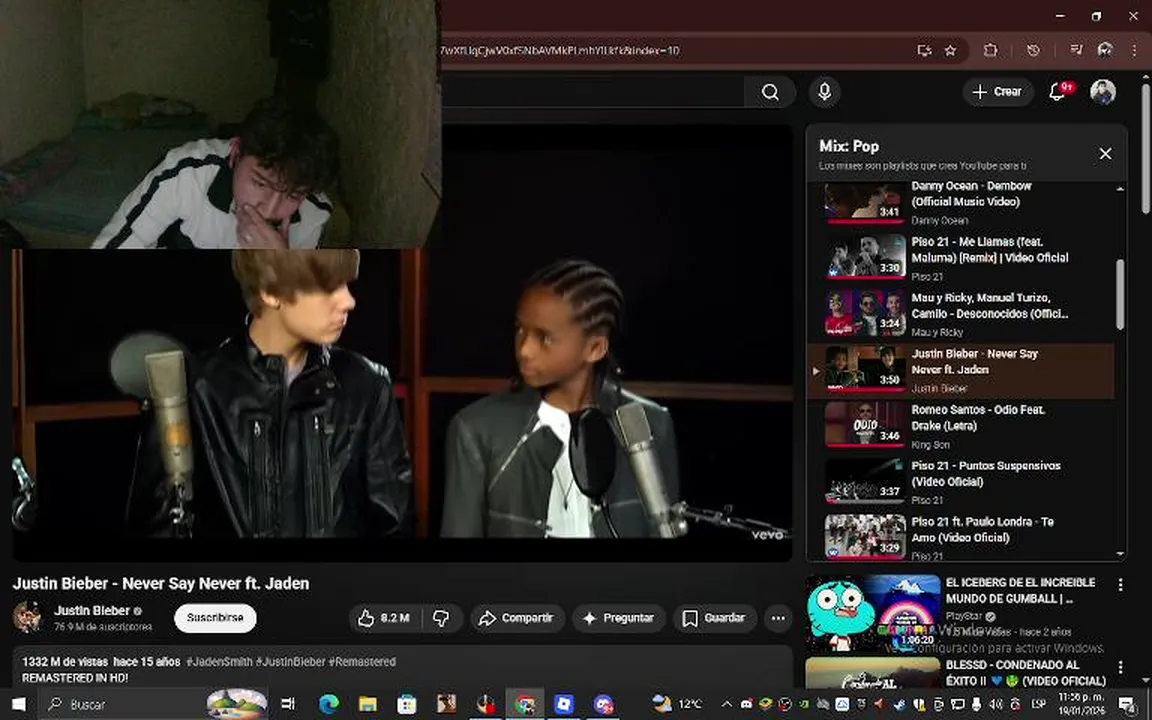The height and width of the screenshot is (720, 1152).
Task: Open Chrome media controls icon
Action: point(1076,50)
